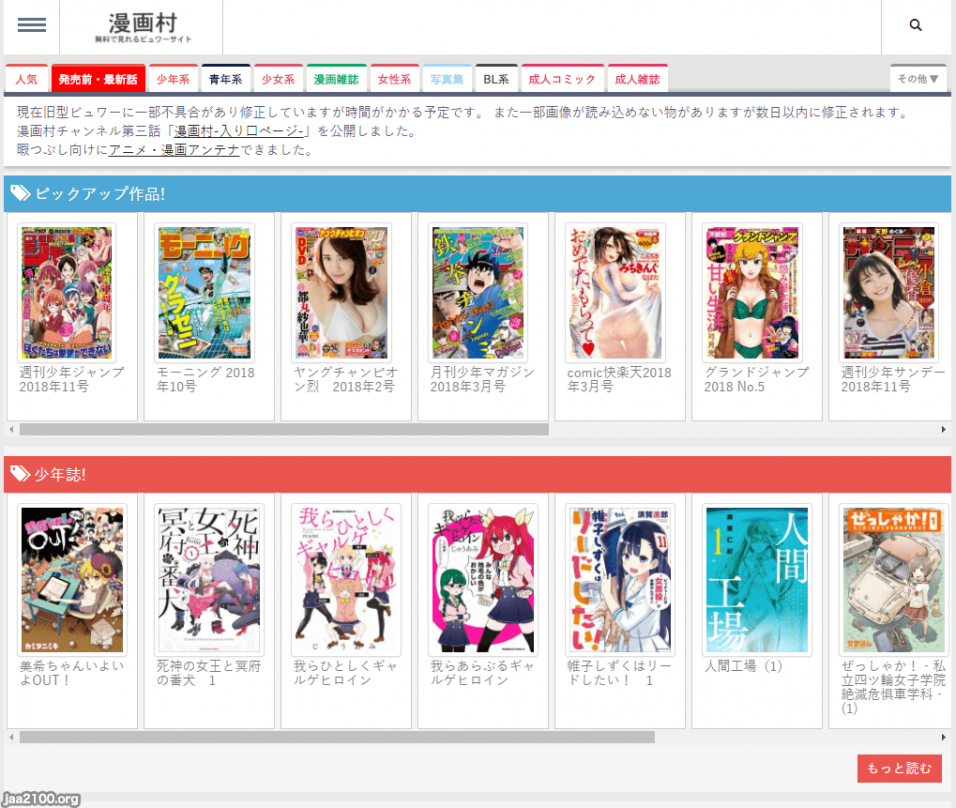Image resolution: width=956 pixels, height=808 pixels.
Task: Click the search magnifier icon
Action: [x=915, y=25]
